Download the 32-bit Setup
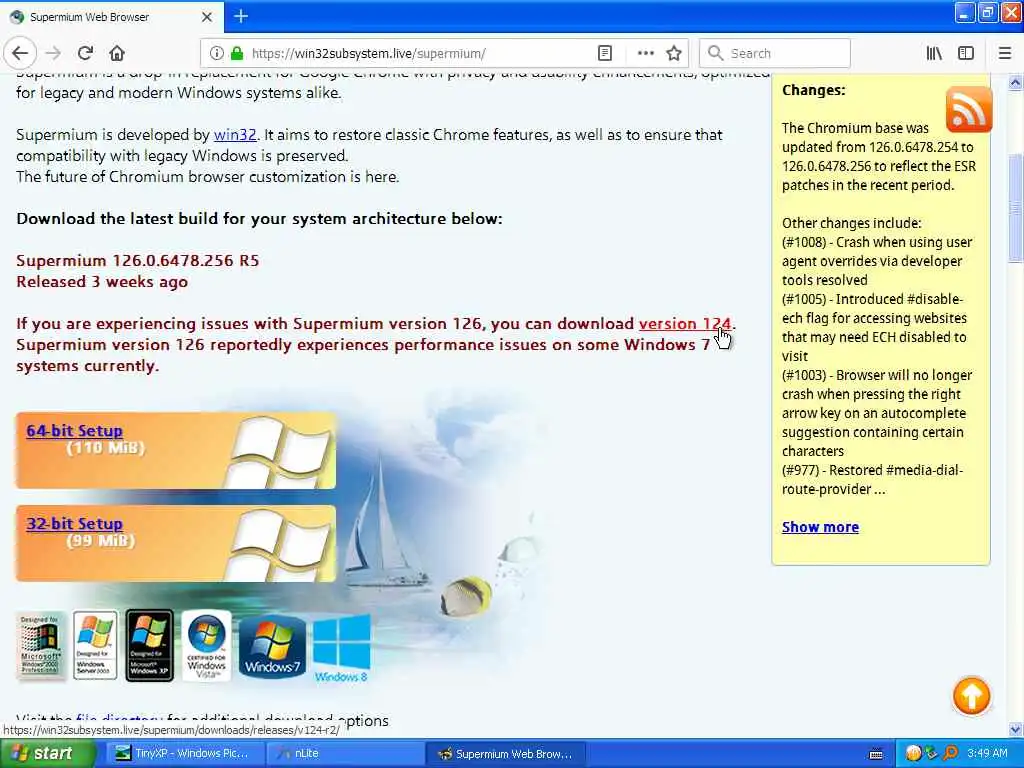Image resolution: width=1024 pixels, height=768 pixels. tap(74, 524)
